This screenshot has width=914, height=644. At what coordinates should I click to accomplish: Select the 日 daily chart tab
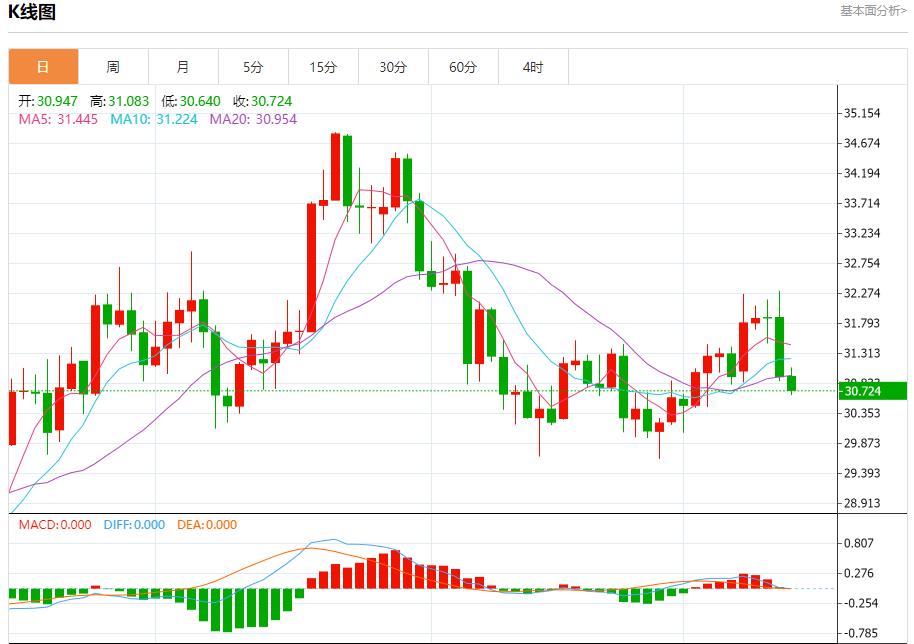point(43,67)
